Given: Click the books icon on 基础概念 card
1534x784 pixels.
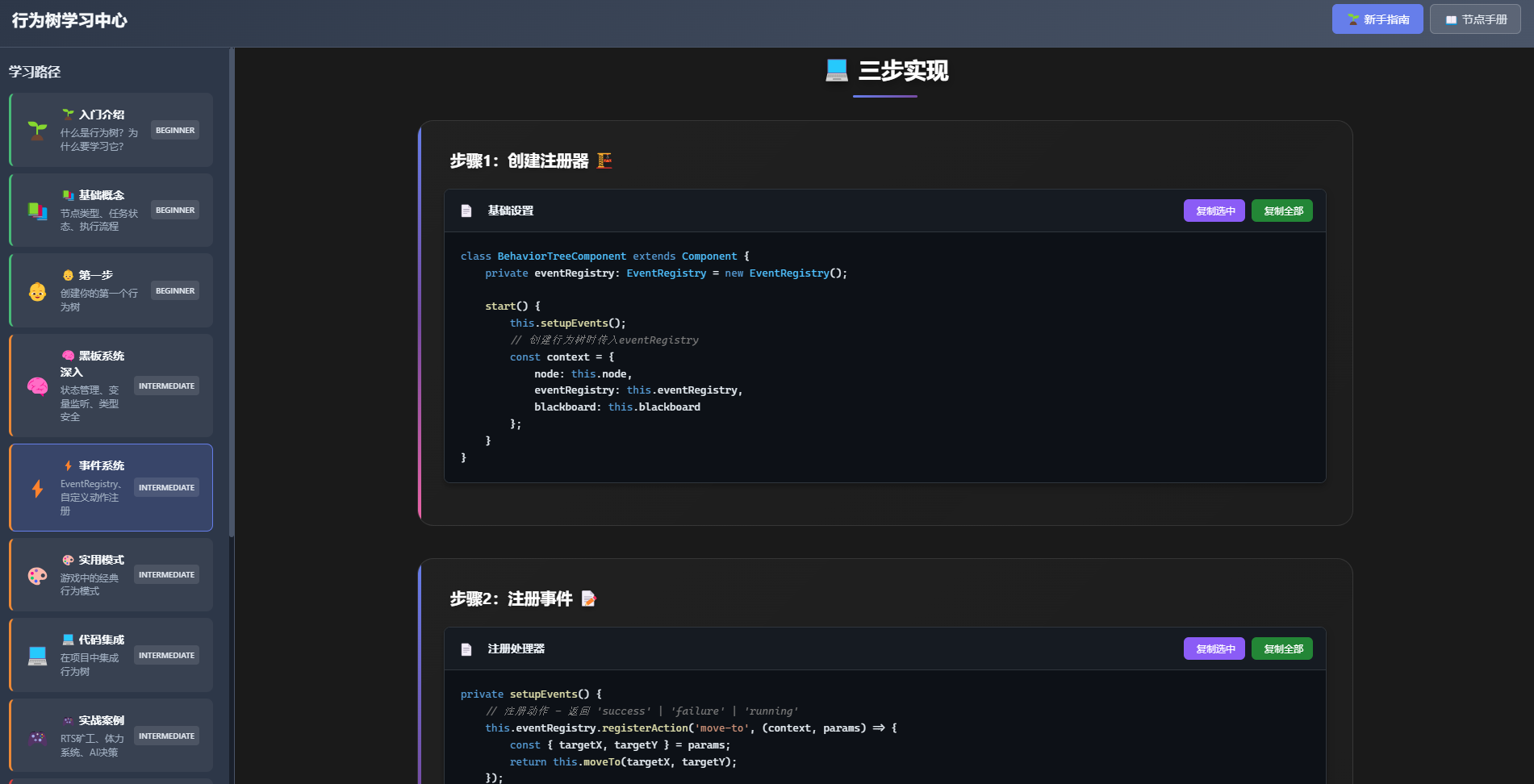Looking at the screenshot, I should [37, 211].
